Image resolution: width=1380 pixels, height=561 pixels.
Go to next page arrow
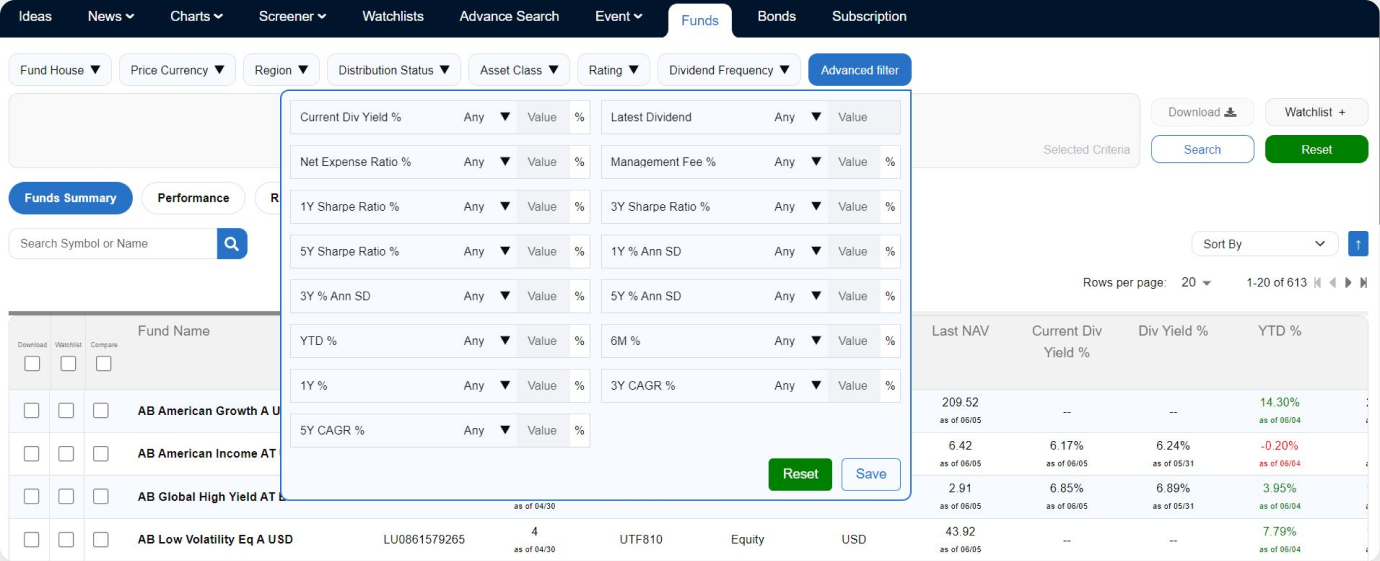1348,283
